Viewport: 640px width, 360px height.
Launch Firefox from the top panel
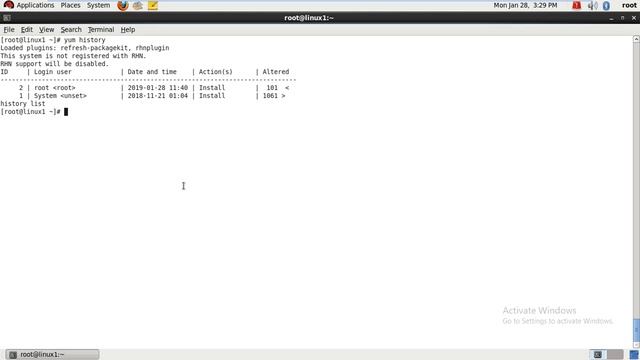tap(122, 5)
